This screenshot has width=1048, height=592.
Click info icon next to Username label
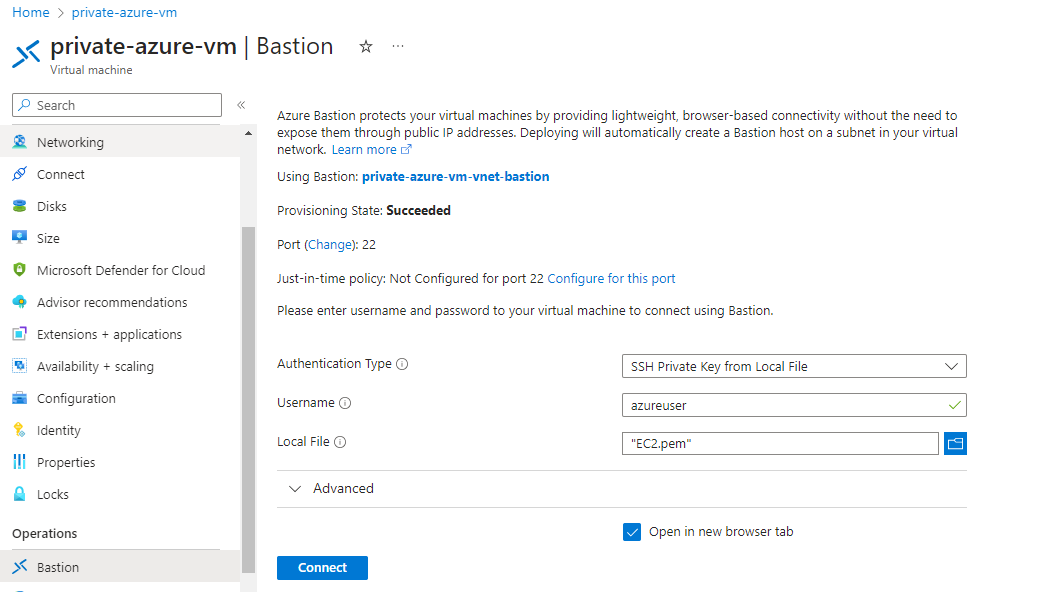pyautogui.click(x=345, y=404)
